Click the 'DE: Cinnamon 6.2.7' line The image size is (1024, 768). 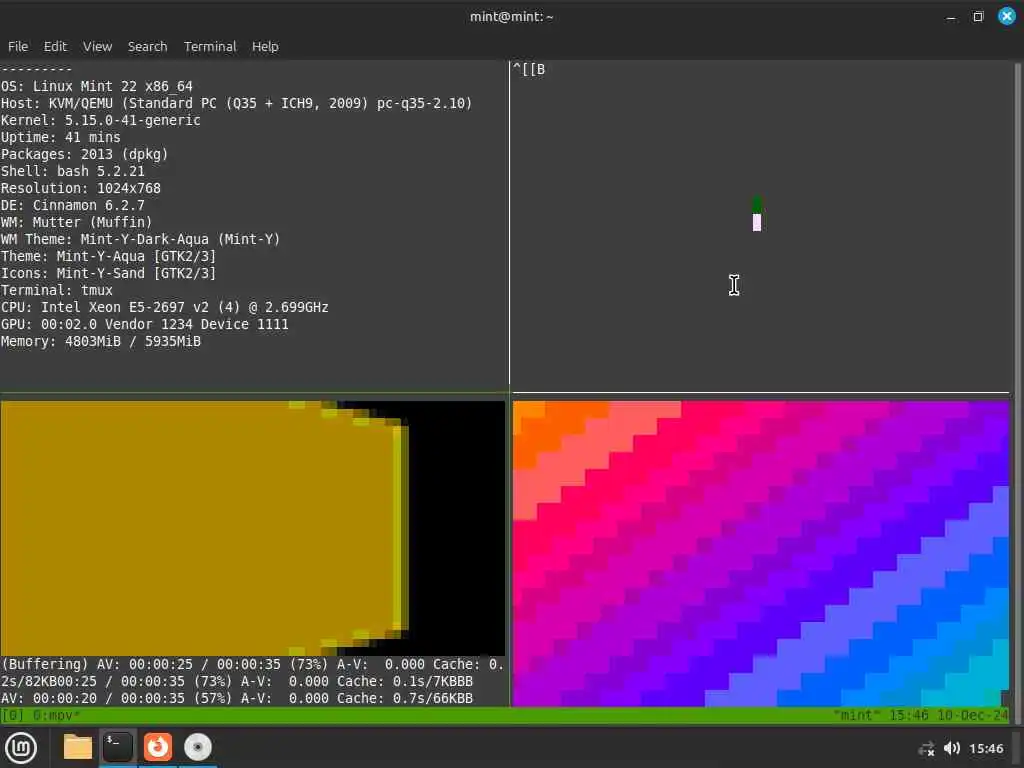tap(72, 205)
